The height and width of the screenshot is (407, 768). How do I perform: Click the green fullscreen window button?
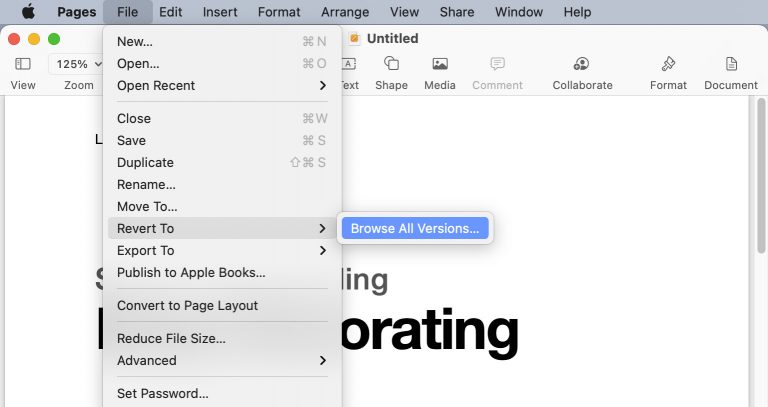54,39
